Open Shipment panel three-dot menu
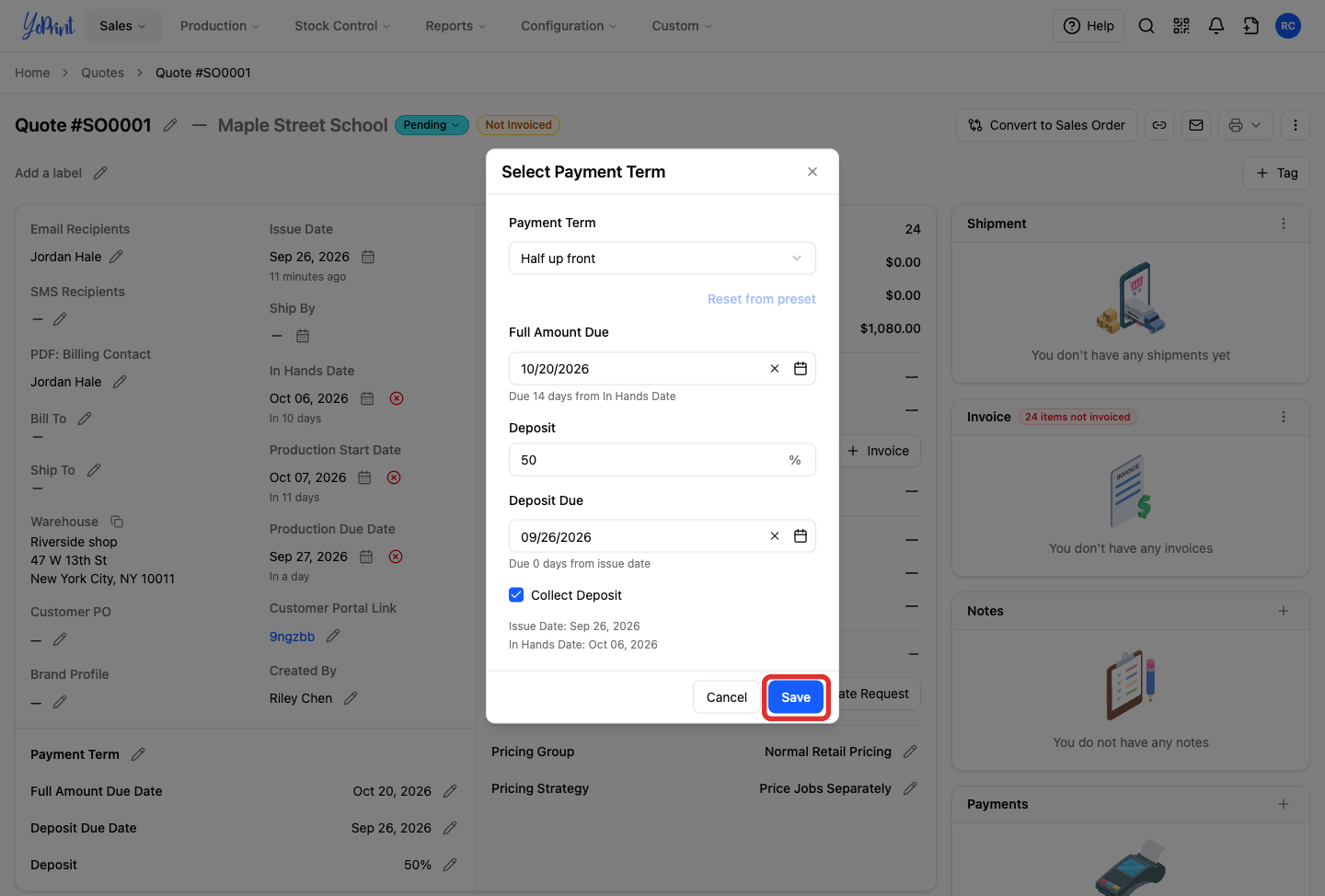Image resolution: width=1325 pixels, height=896 pixels. click(x=1284, y=224)
